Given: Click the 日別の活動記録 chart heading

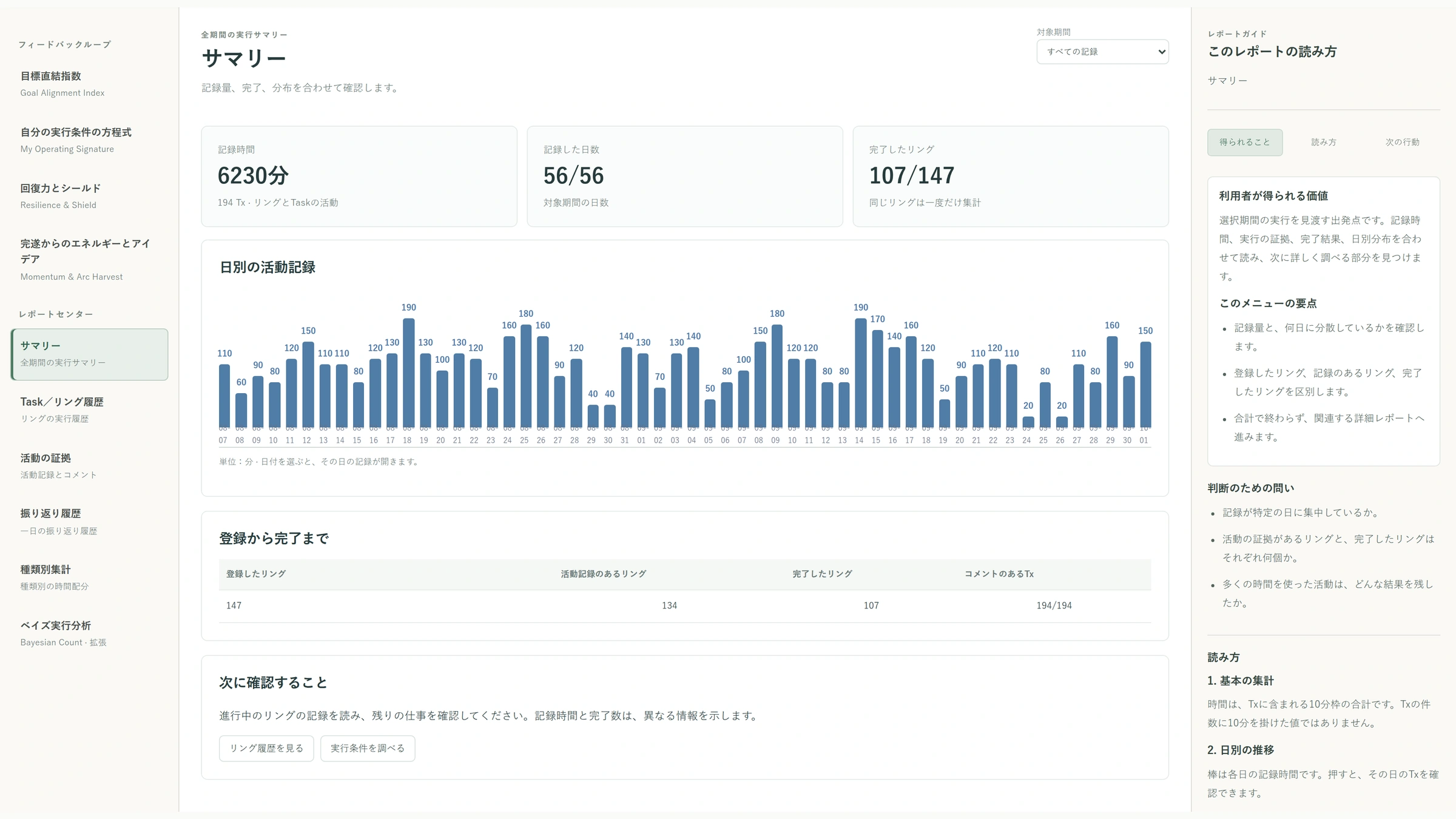Looking at the screenshot, I should (268, 268).
